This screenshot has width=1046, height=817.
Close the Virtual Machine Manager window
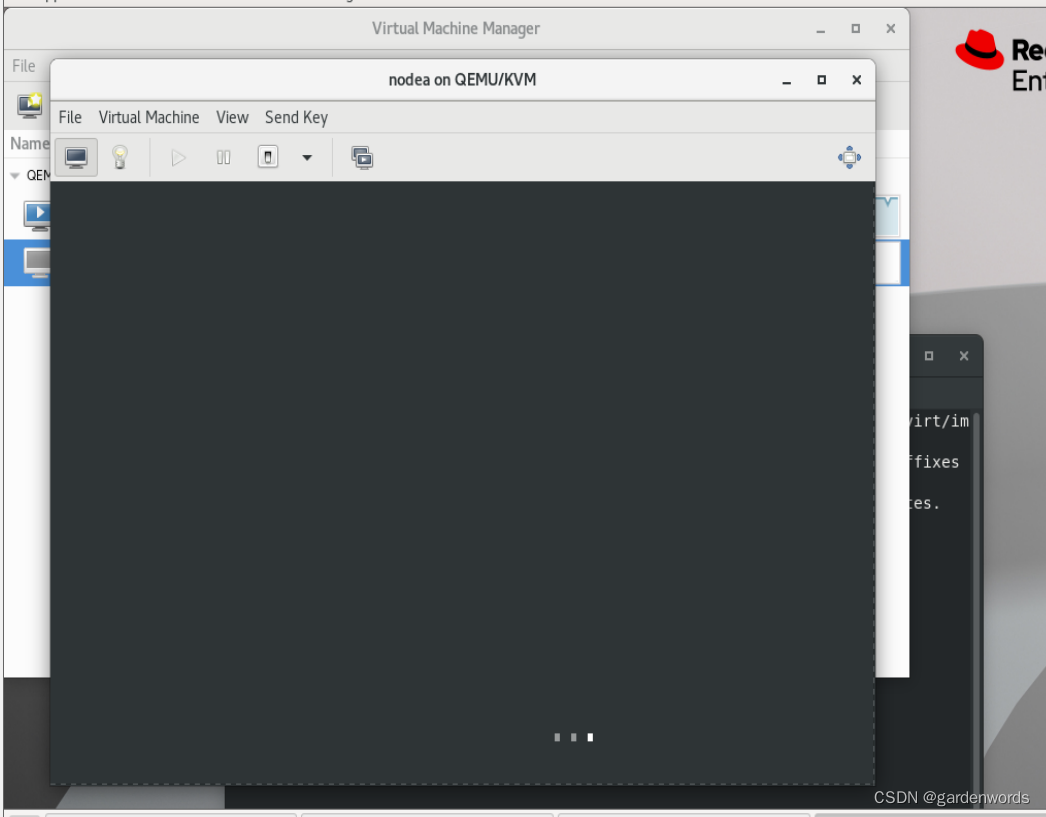891,29
